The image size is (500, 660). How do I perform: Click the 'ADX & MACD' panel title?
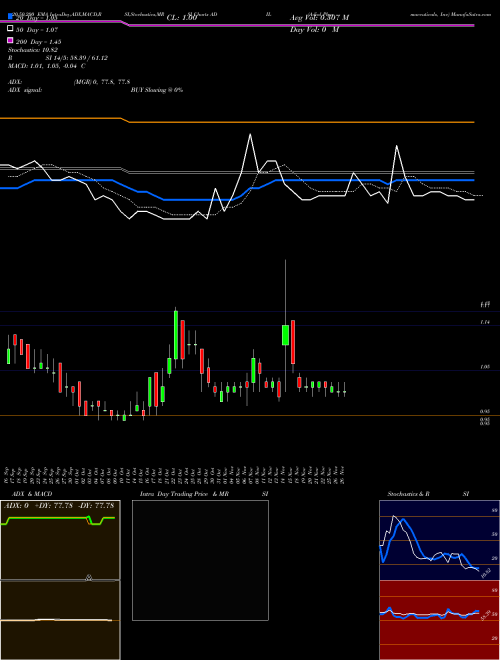tap(32, 494)
